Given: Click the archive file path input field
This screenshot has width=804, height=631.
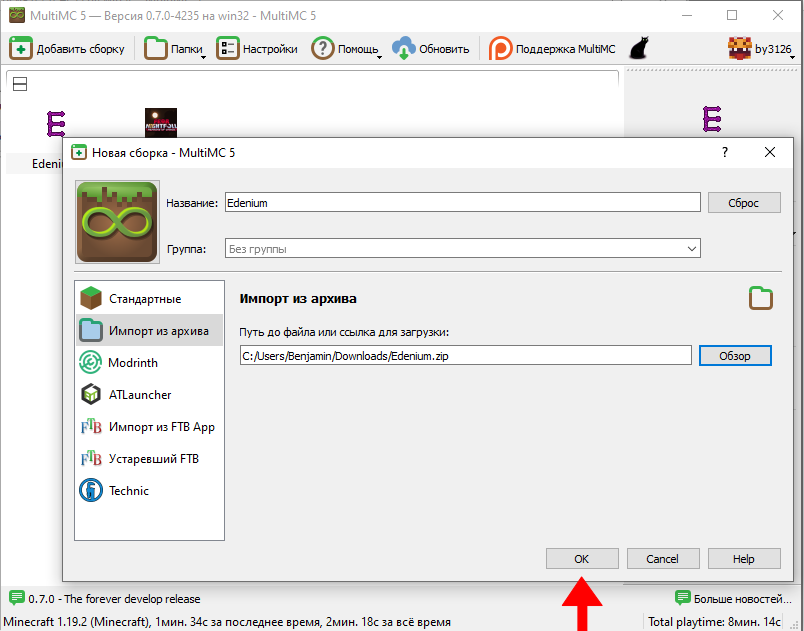Looking at the screenshot, I should 466,356.
